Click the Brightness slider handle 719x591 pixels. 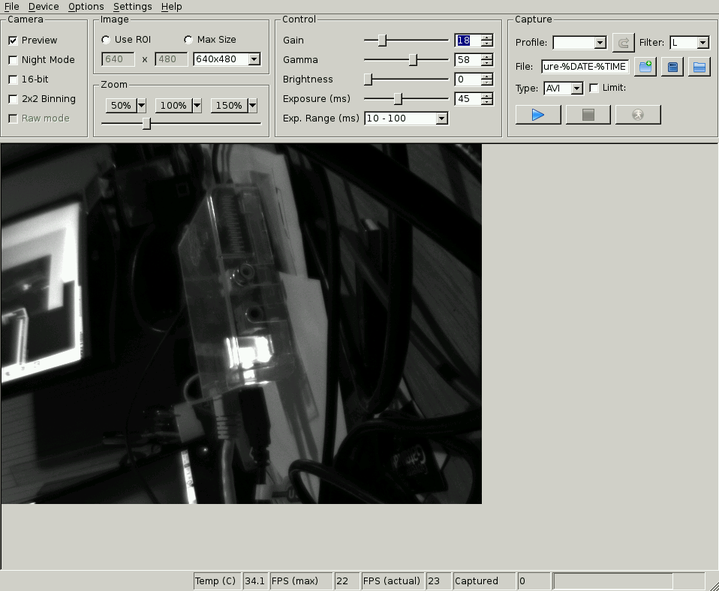pyautogui.click(x=368, y=79)
